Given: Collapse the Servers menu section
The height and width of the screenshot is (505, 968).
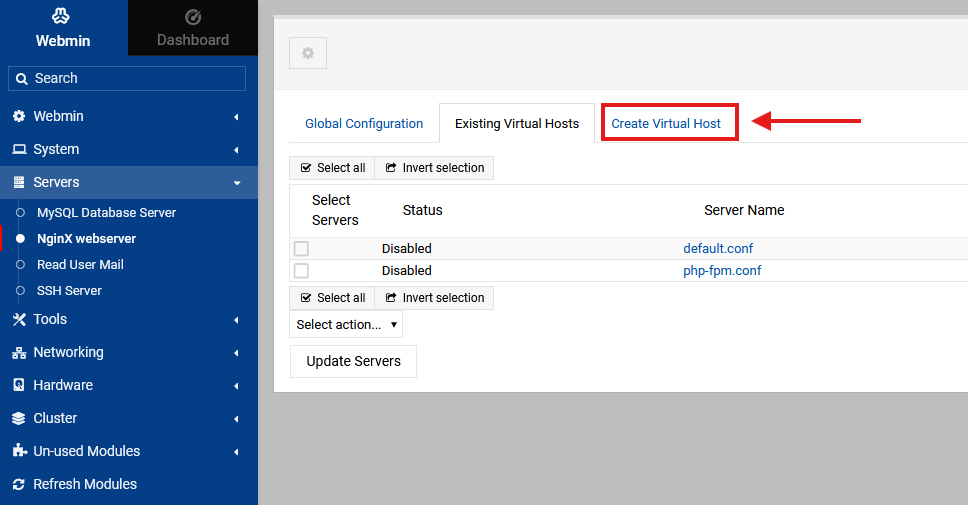Looking at the screenshot, I should pos(237,183).
